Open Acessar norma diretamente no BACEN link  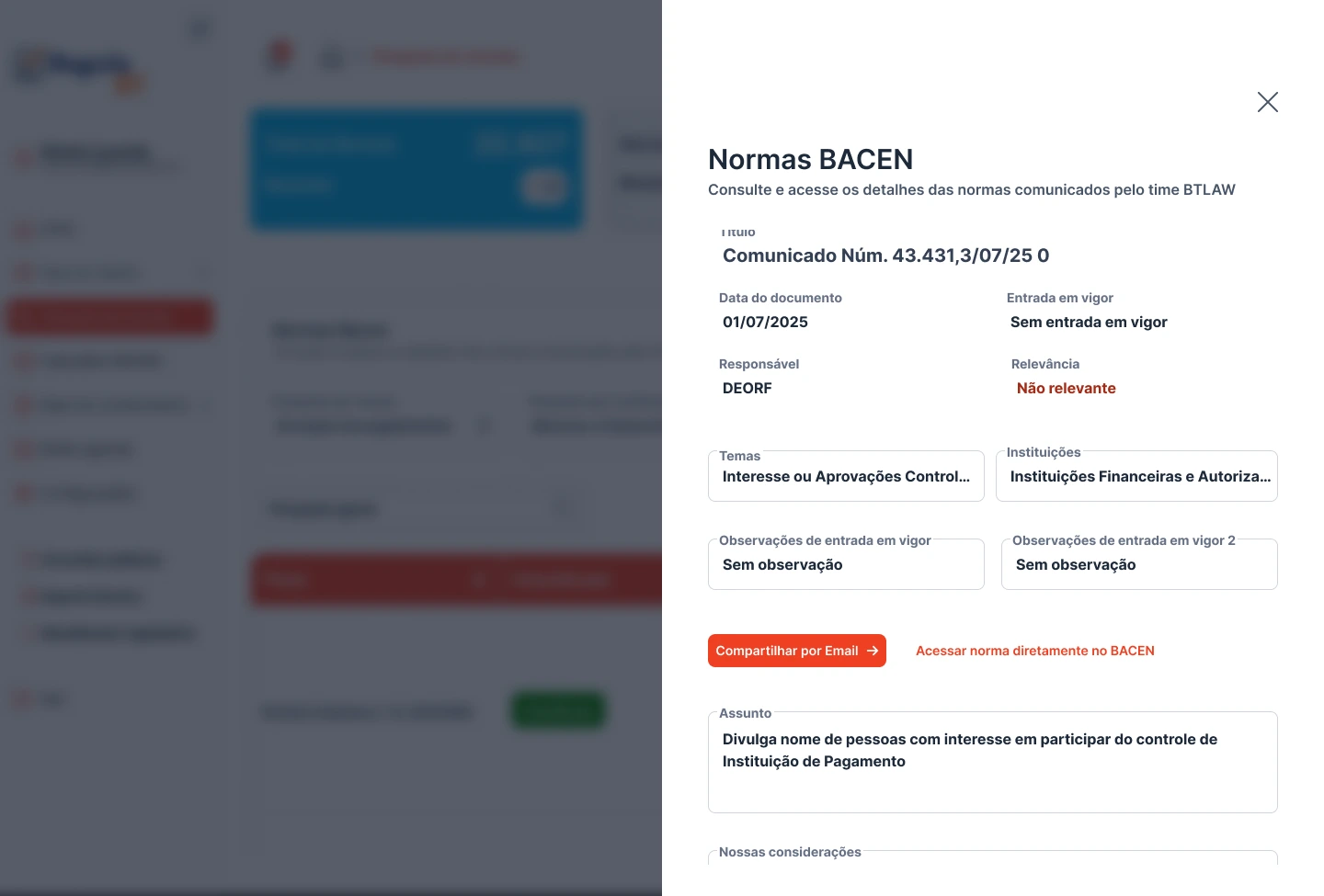1034,651
